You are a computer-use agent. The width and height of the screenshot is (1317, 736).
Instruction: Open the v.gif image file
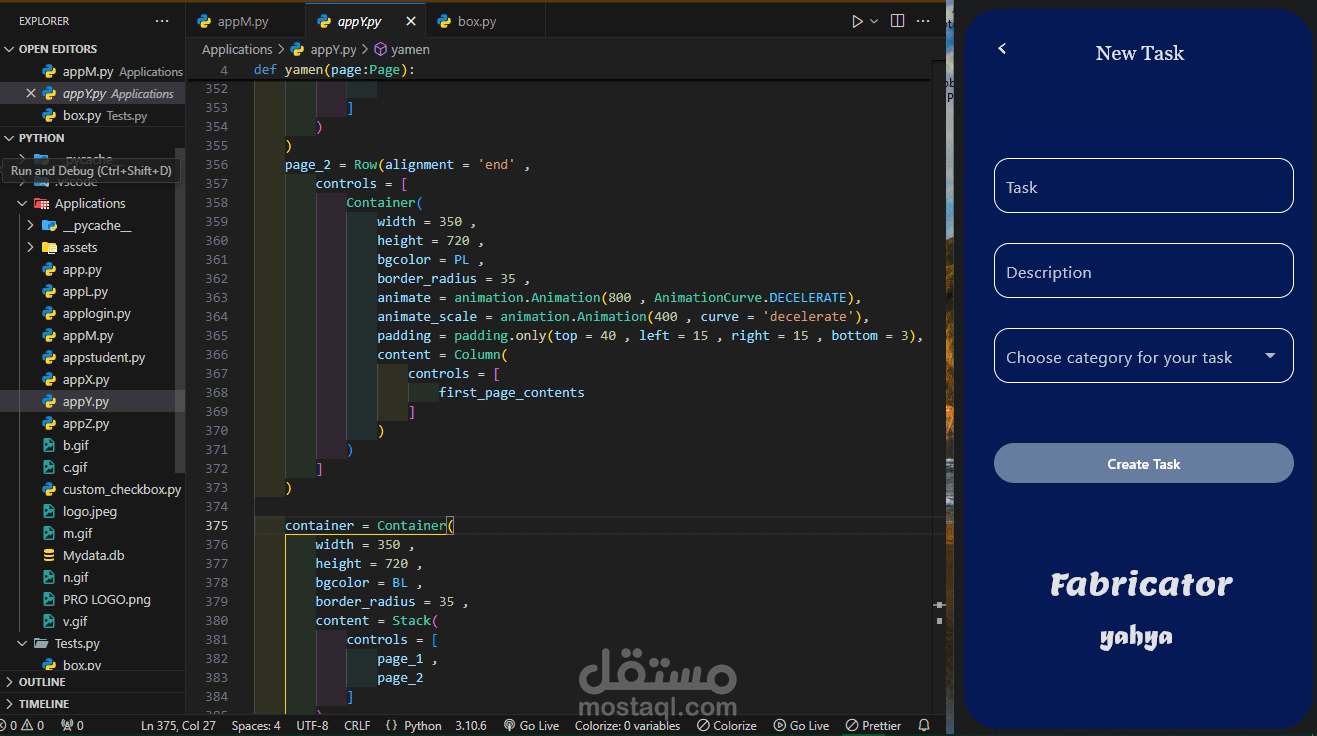coord(75,622)
